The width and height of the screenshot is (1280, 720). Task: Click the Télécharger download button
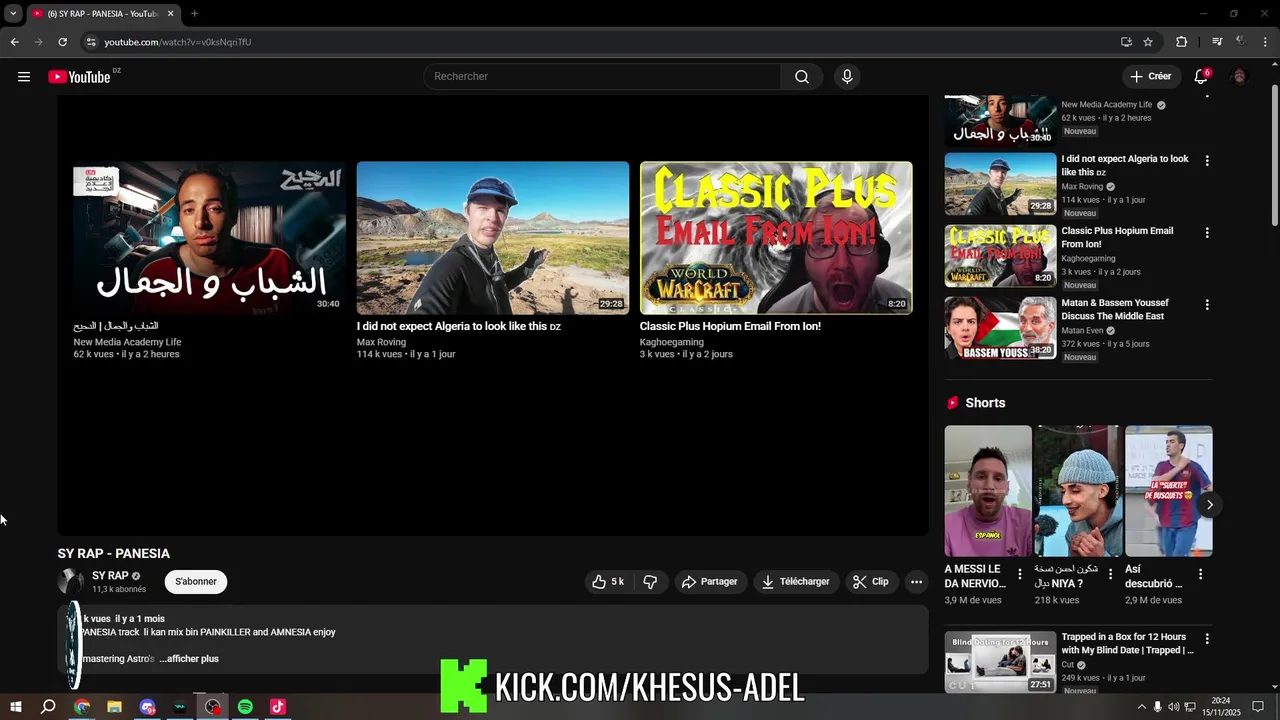tap(795, 582)
